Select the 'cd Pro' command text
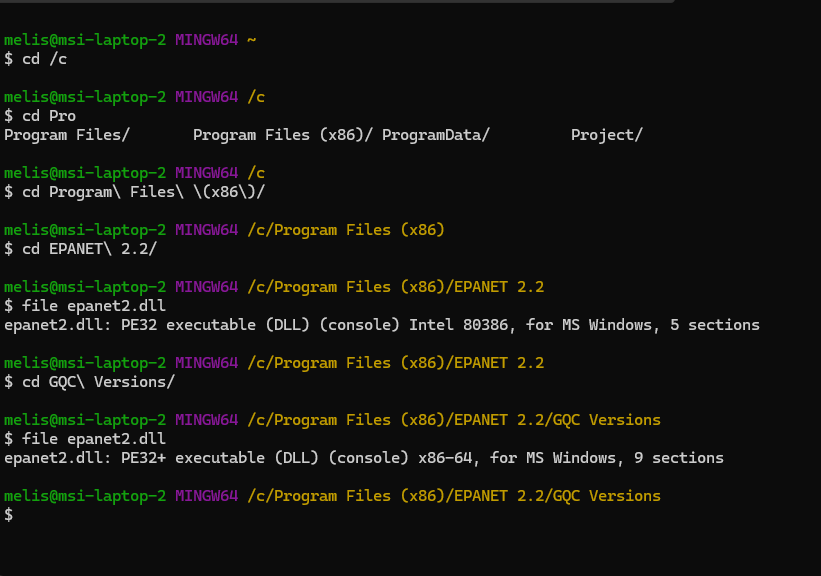This screenshot has width=821, height=576. tap(49, 116)
